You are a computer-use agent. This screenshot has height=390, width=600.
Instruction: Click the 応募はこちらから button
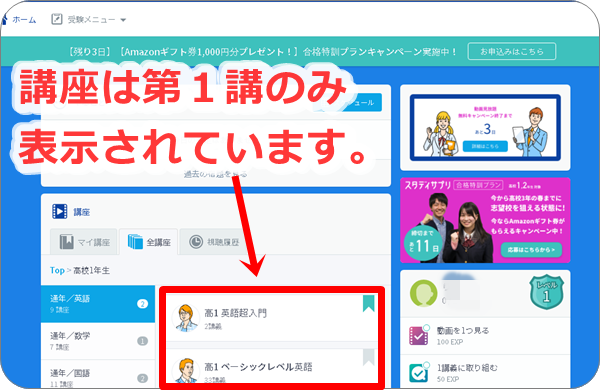[x=531, y=250]
